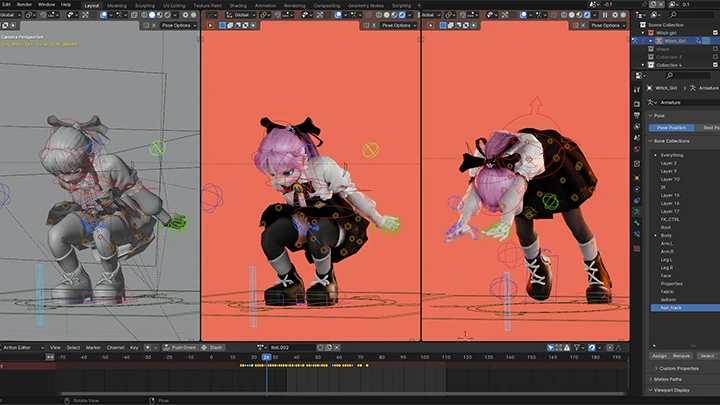Toggle Collection 4 exclude checkbox

coord(715,65)
